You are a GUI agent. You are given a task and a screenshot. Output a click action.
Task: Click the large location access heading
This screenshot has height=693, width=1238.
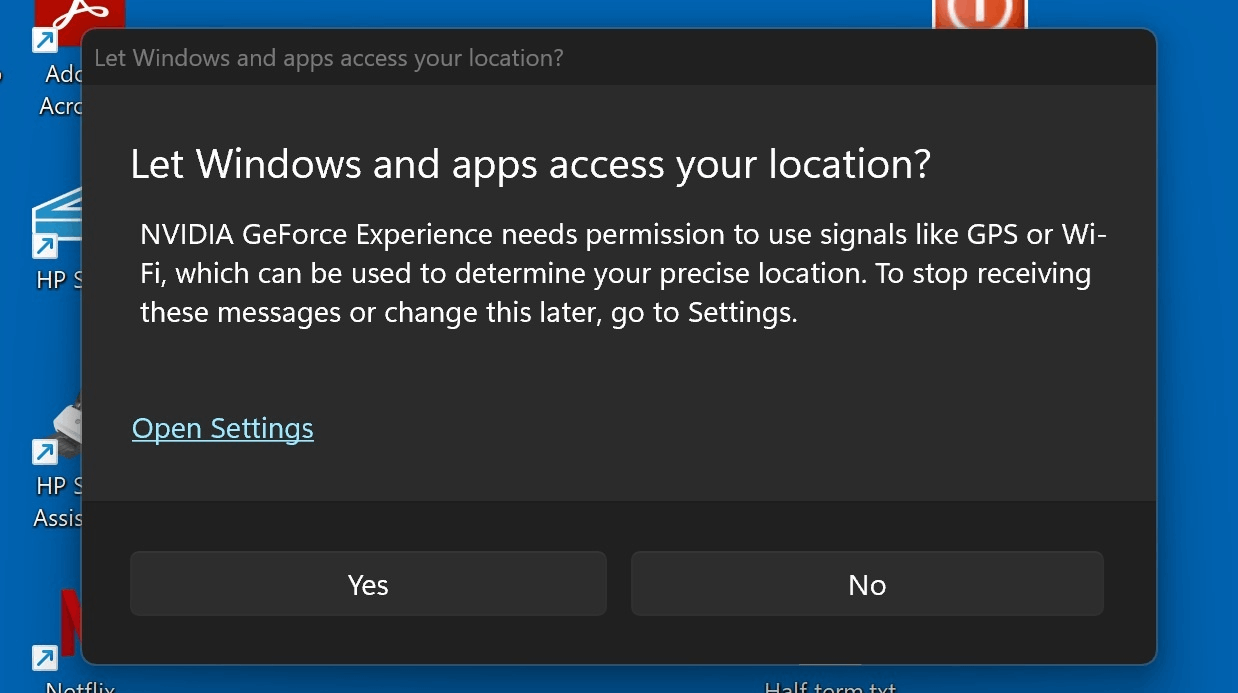point(531,164)
